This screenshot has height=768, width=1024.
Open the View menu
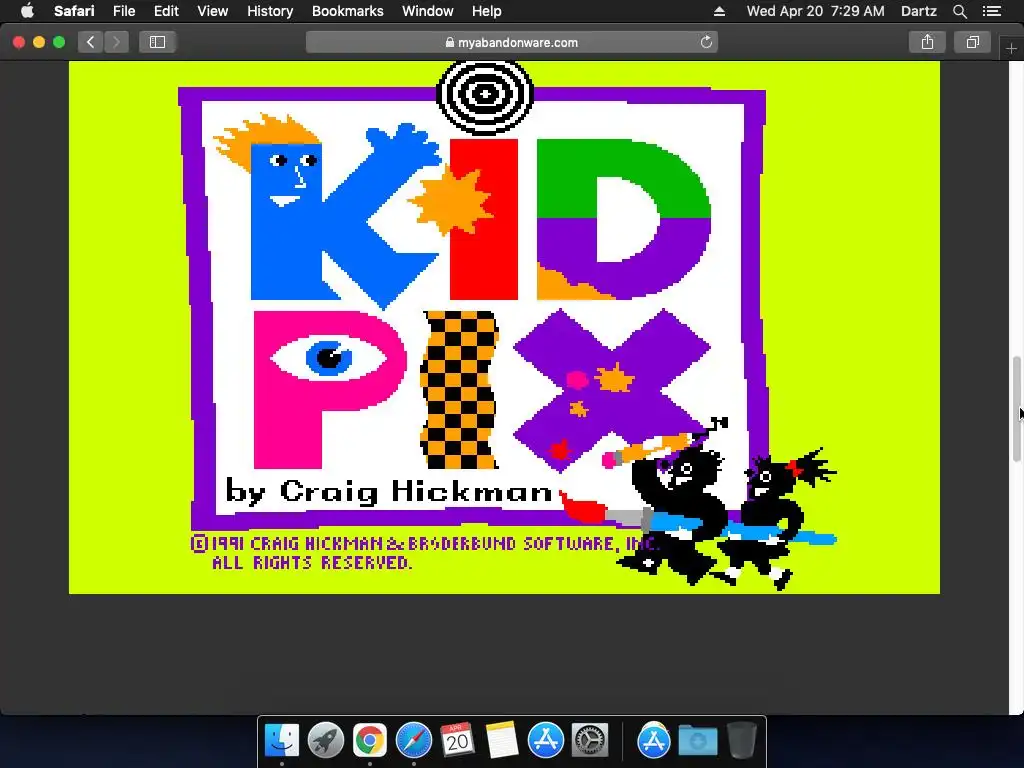212,11
